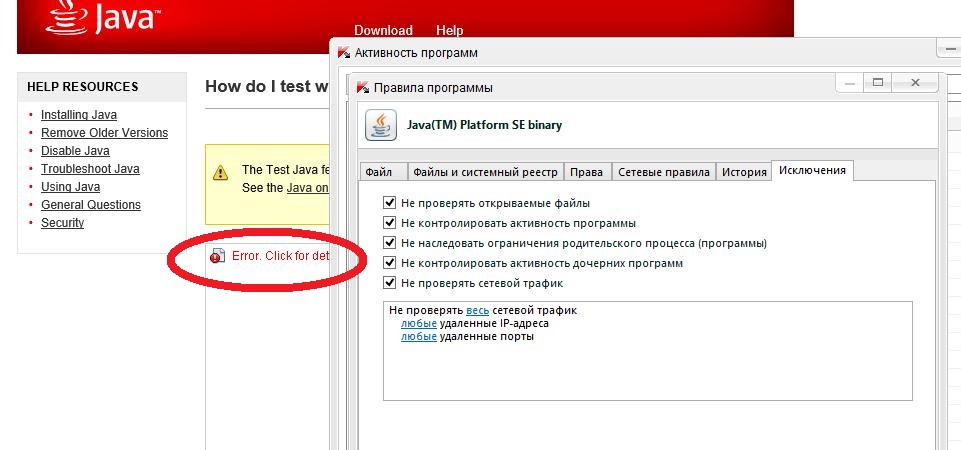Click the Java on link in yellow notice

pyautogui.click(x=308, y=188)
